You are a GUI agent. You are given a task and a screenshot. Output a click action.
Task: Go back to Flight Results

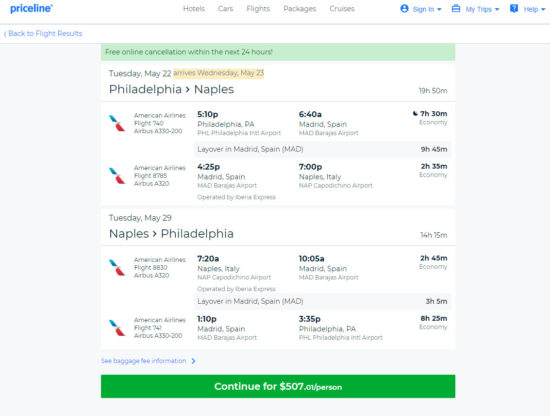(43, 33)
